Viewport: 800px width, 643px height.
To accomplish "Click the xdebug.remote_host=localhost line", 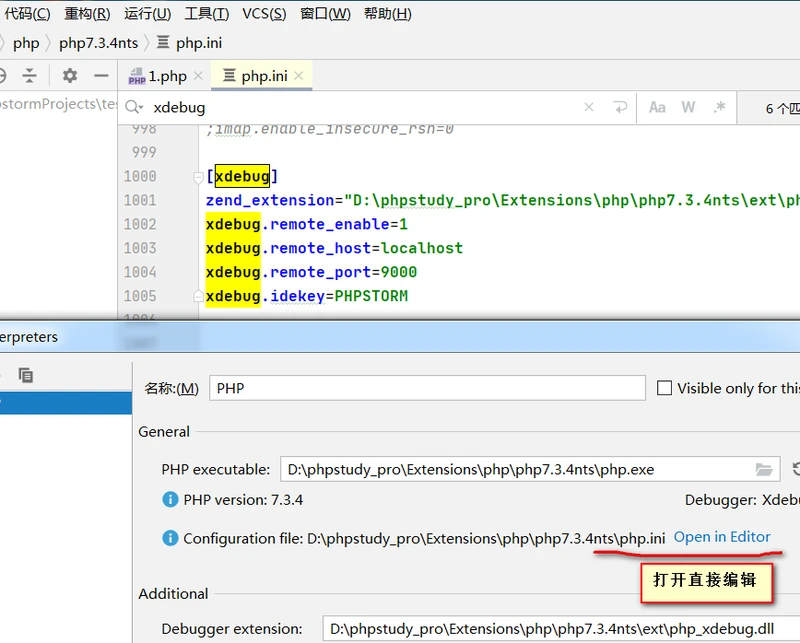I will tap(334, 248).
